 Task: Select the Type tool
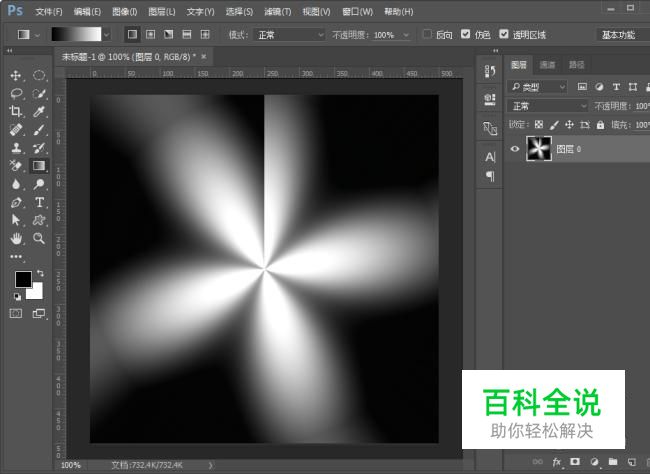tap(39, 202)
